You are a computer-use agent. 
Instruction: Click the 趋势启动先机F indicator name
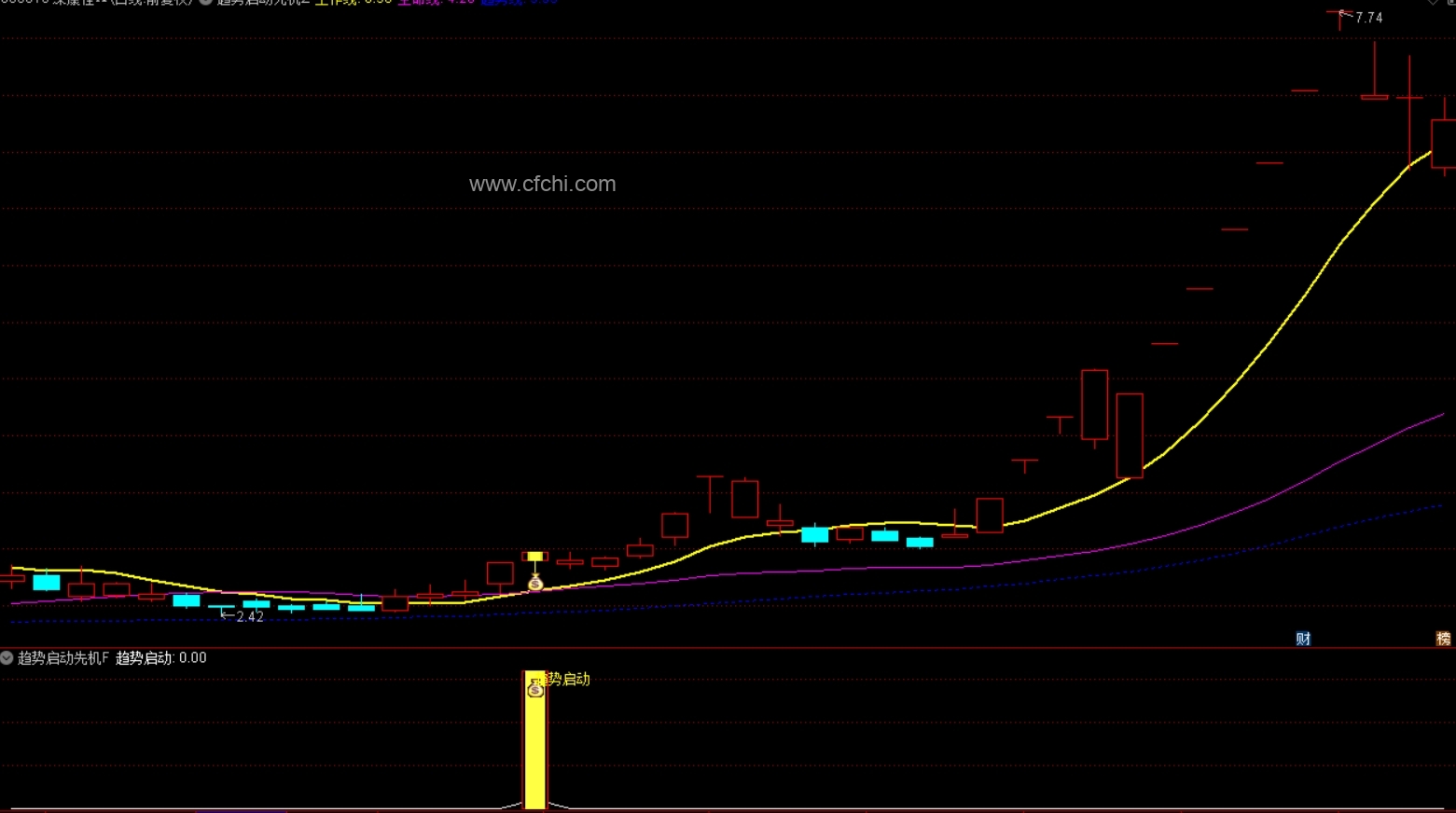pyautogui.click(x=63, y=658)
